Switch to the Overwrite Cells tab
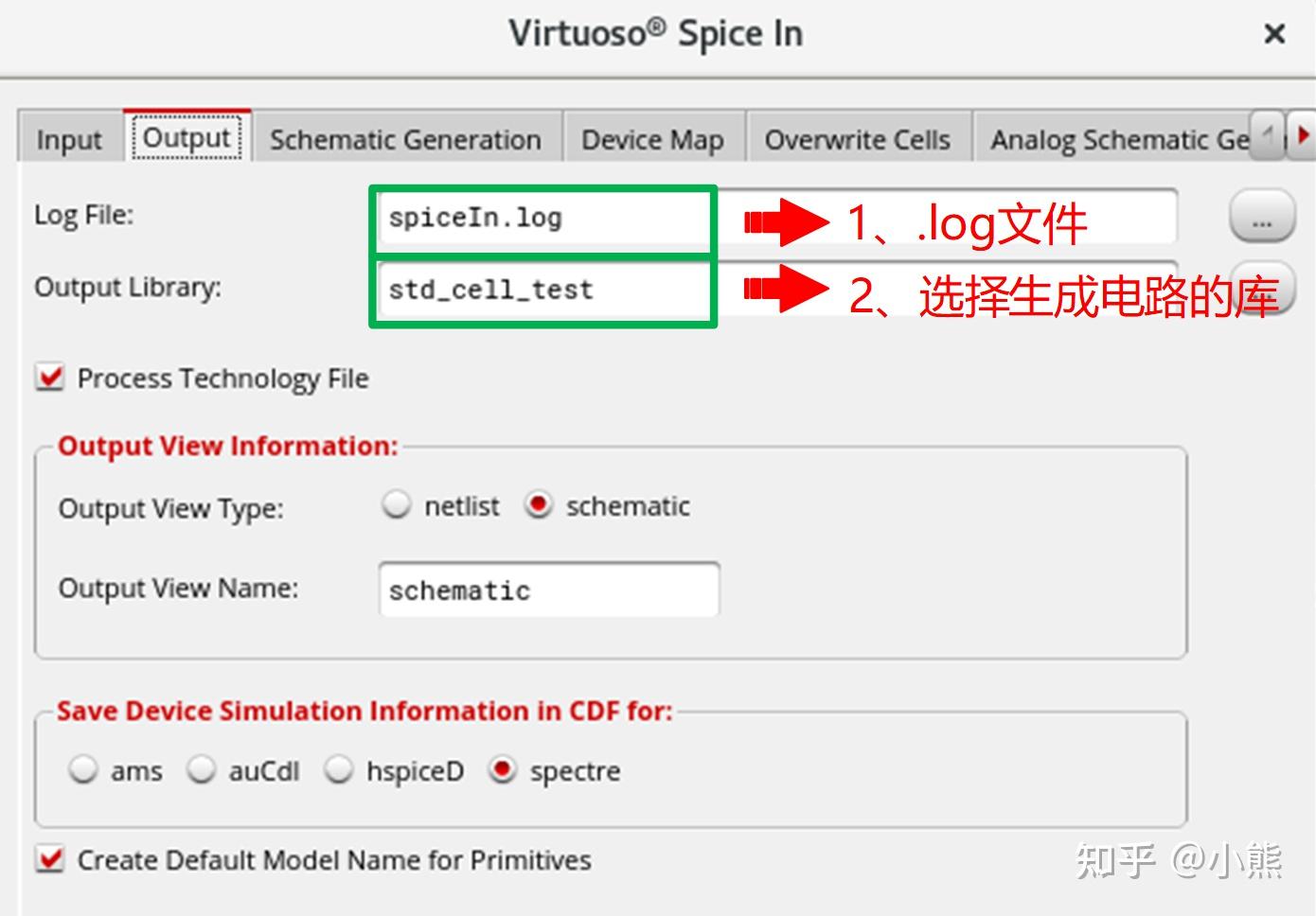1316x916 pixels. [x=858, y=138]
